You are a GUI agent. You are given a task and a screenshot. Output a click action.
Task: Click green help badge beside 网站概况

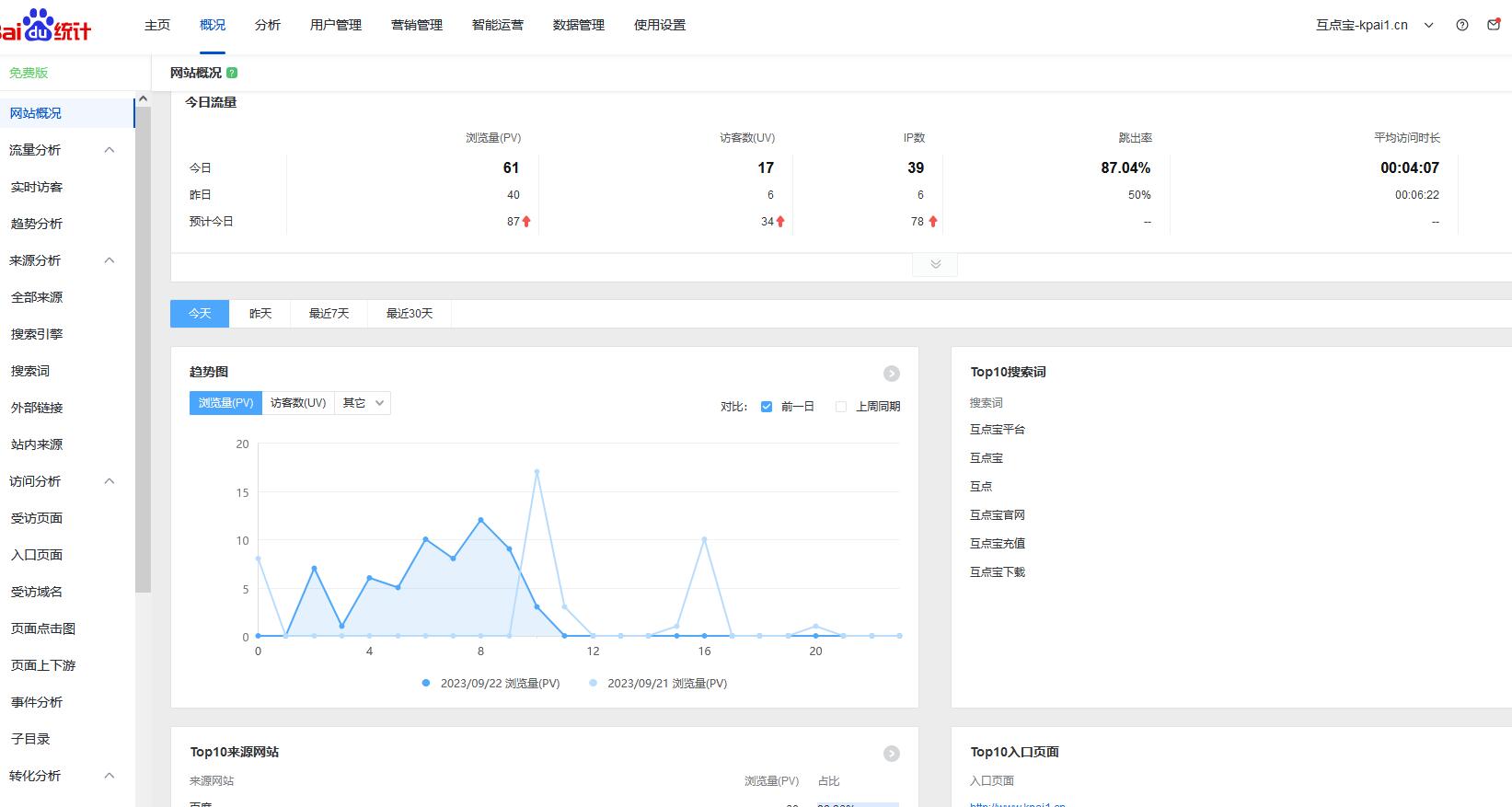pos(232,73)
